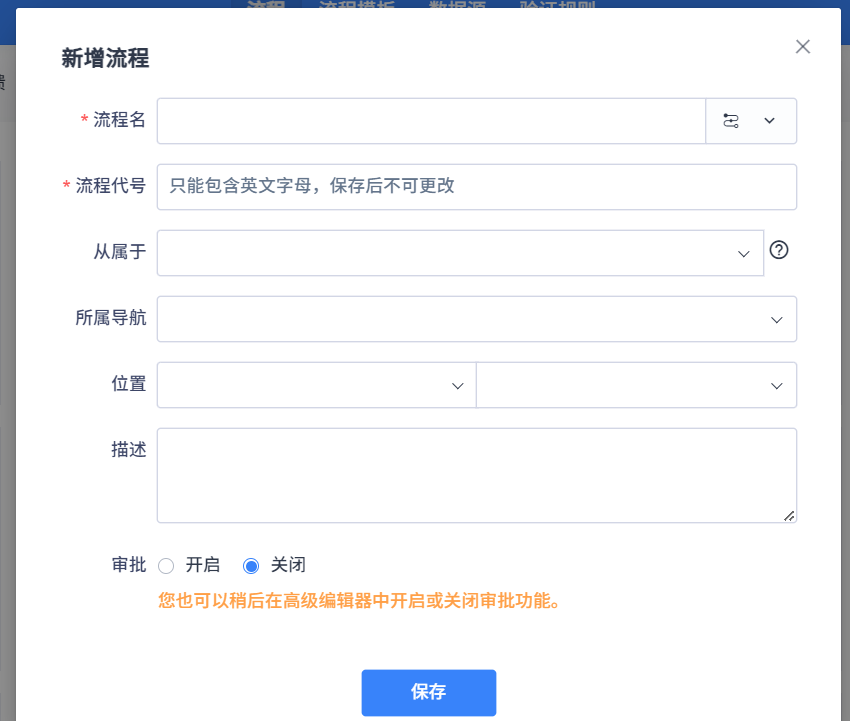Select the 流程 tab at top

click(266, 5)
